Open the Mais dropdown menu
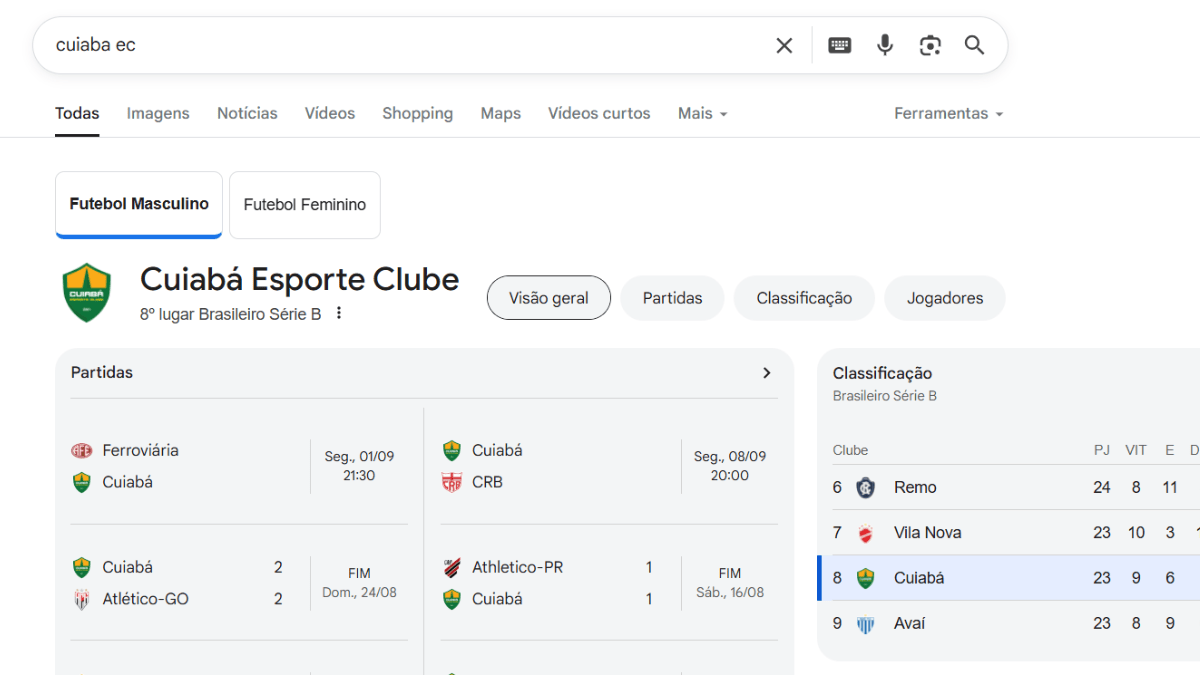Image resolution: width=1200 pixels, height=675 pixels. click(702, 114)
